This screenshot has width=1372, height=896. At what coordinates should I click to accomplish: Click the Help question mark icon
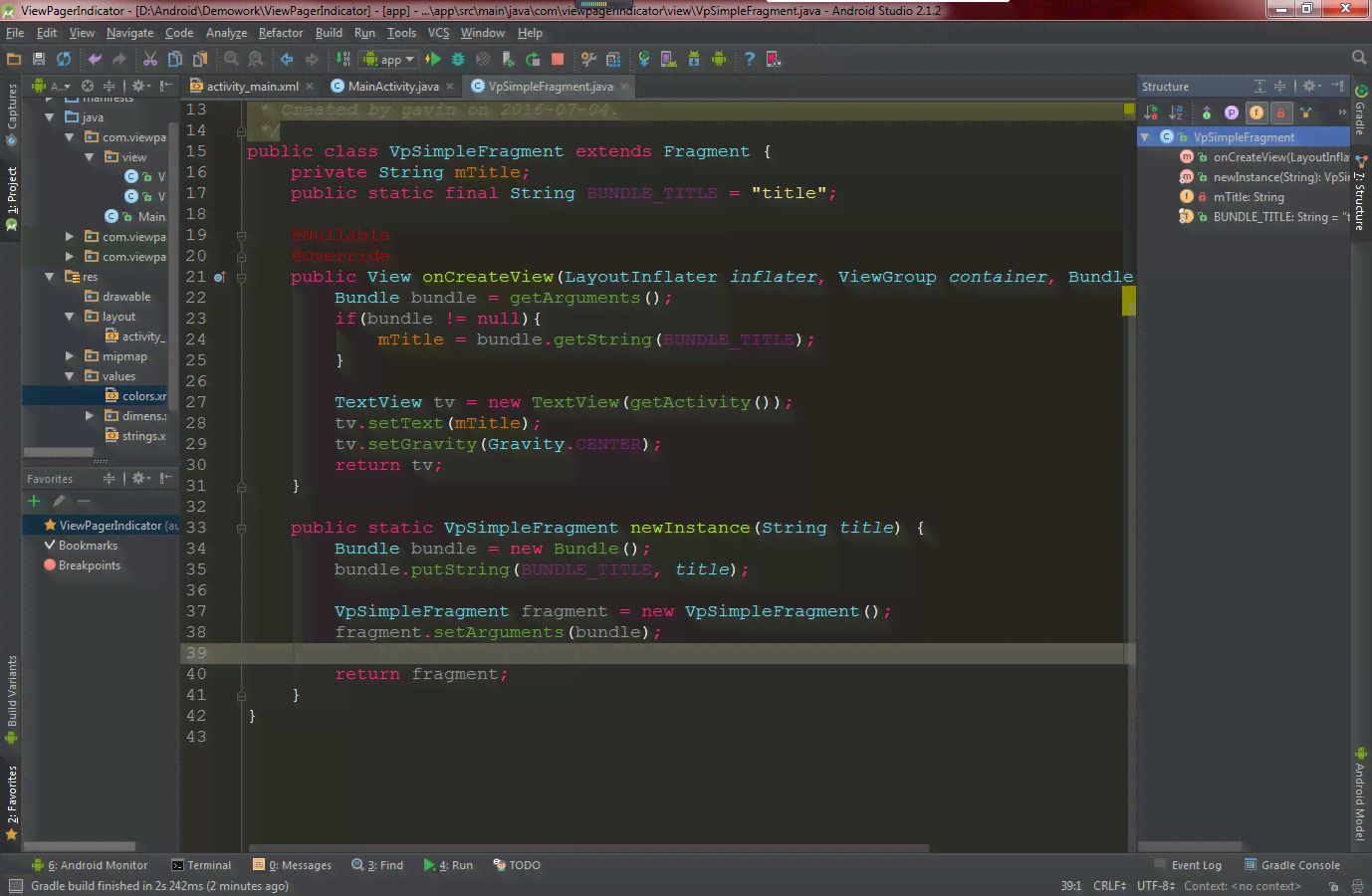750,60
